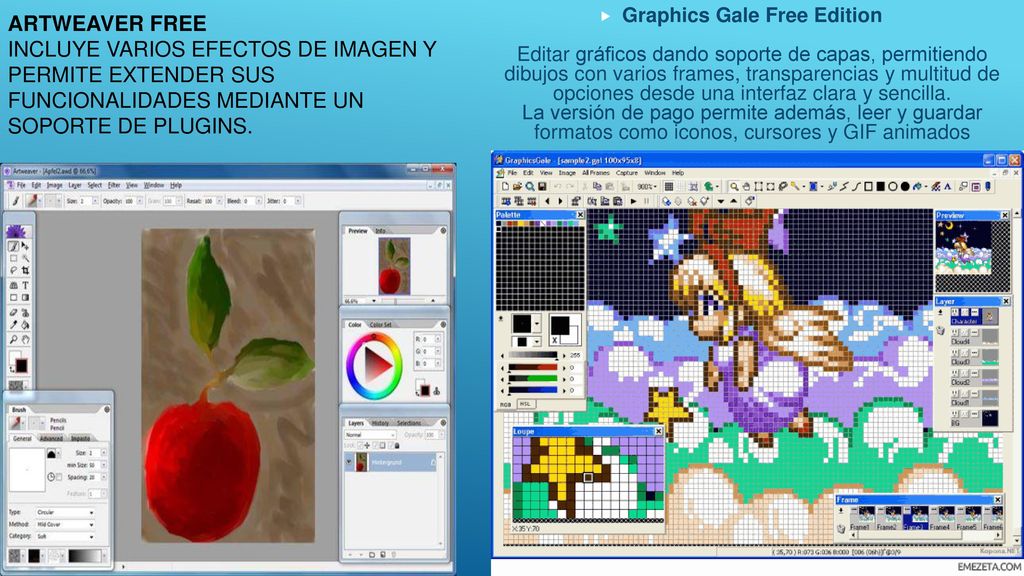Select the Zoom magnifier tool in Artweaver

coord(14,338)
